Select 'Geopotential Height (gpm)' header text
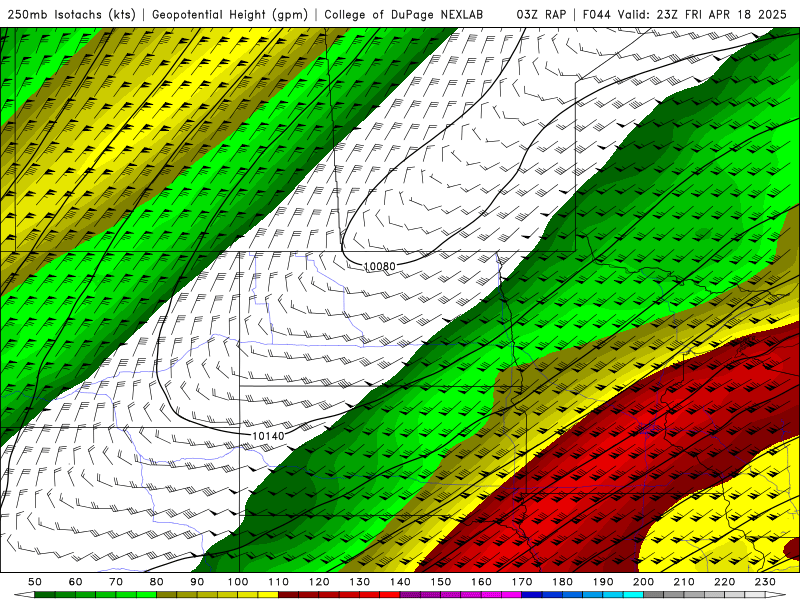 (x=230, y=15)
